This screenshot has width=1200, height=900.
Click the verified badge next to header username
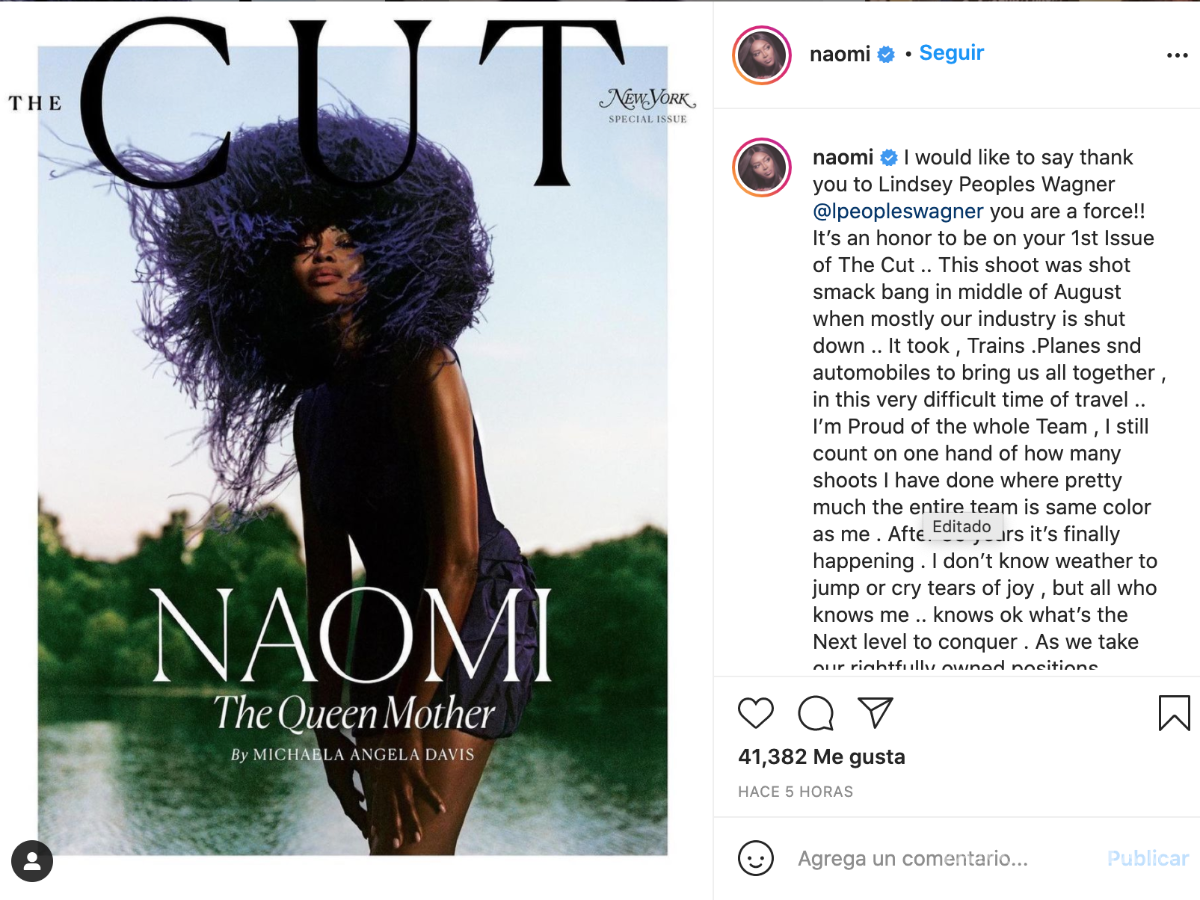tap(886, 55)
